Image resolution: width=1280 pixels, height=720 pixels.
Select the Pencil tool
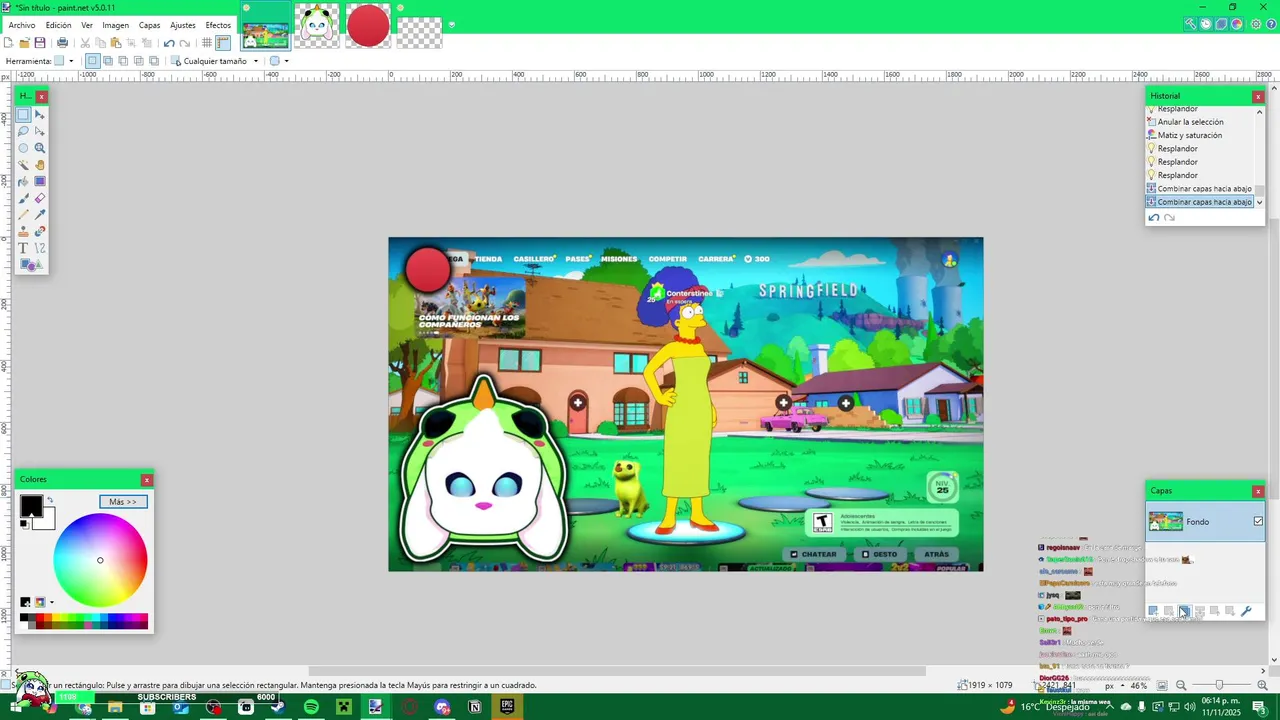coord(23,215)
